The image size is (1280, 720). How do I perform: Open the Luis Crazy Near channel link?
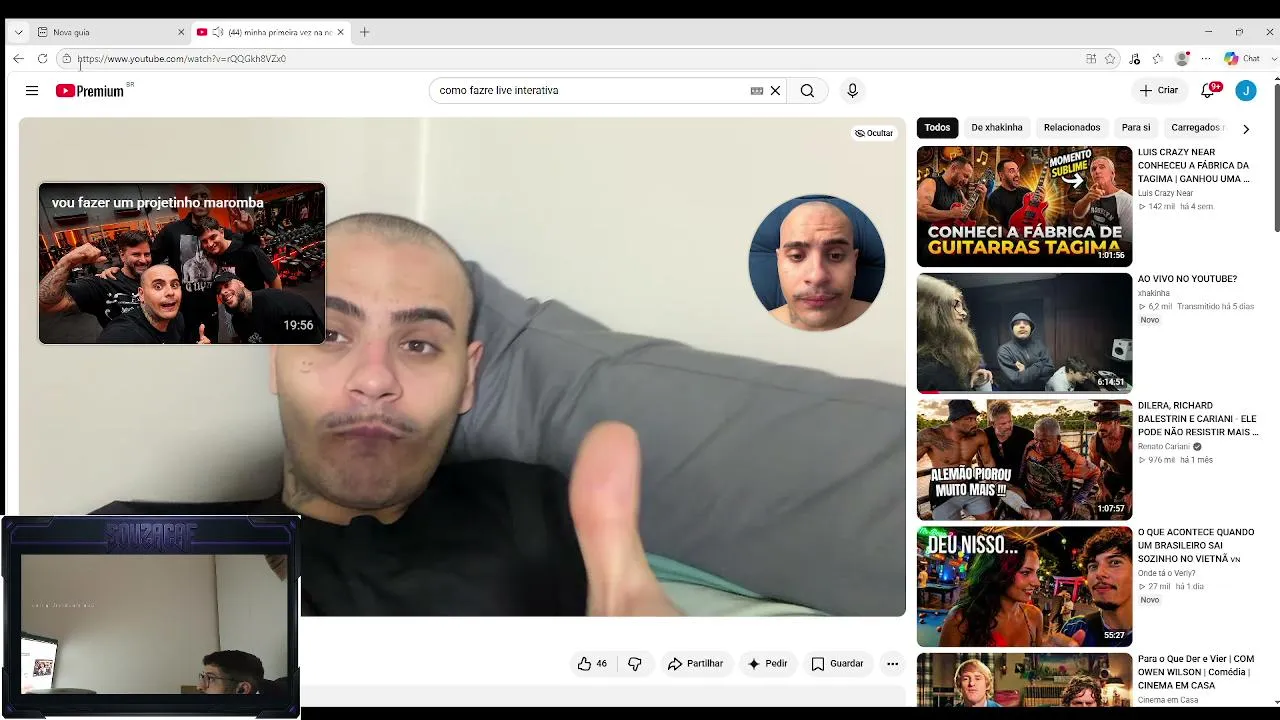[1165, 193]
